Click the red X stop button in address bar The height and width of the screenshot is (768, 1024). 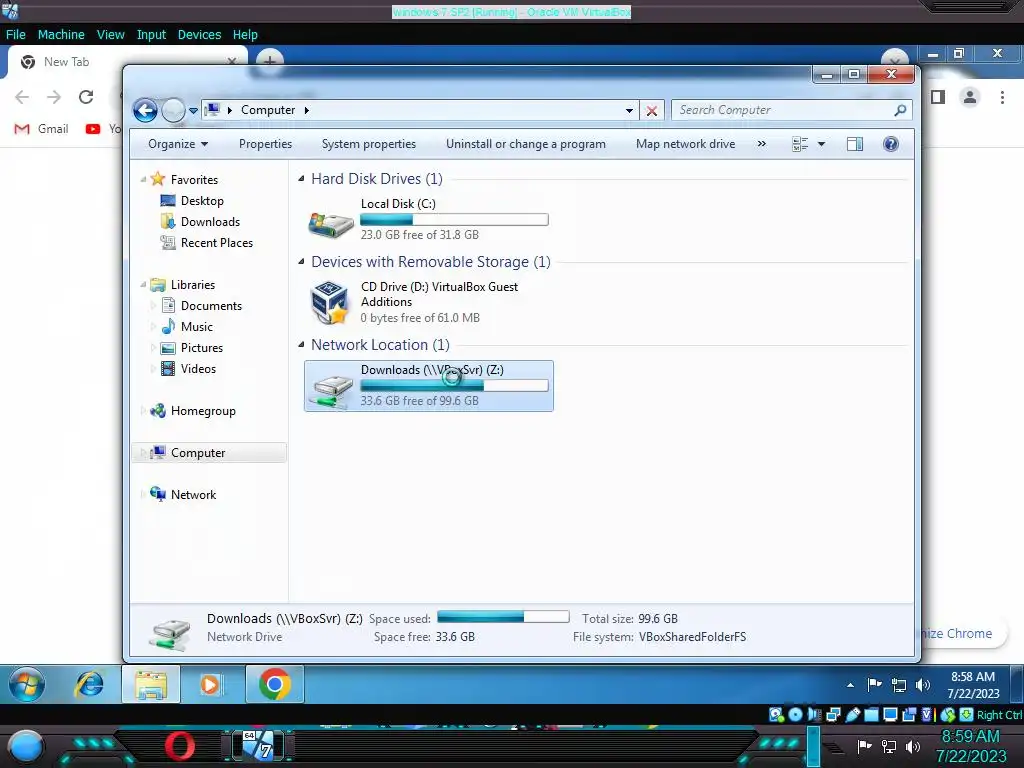(x=652, y=110)
